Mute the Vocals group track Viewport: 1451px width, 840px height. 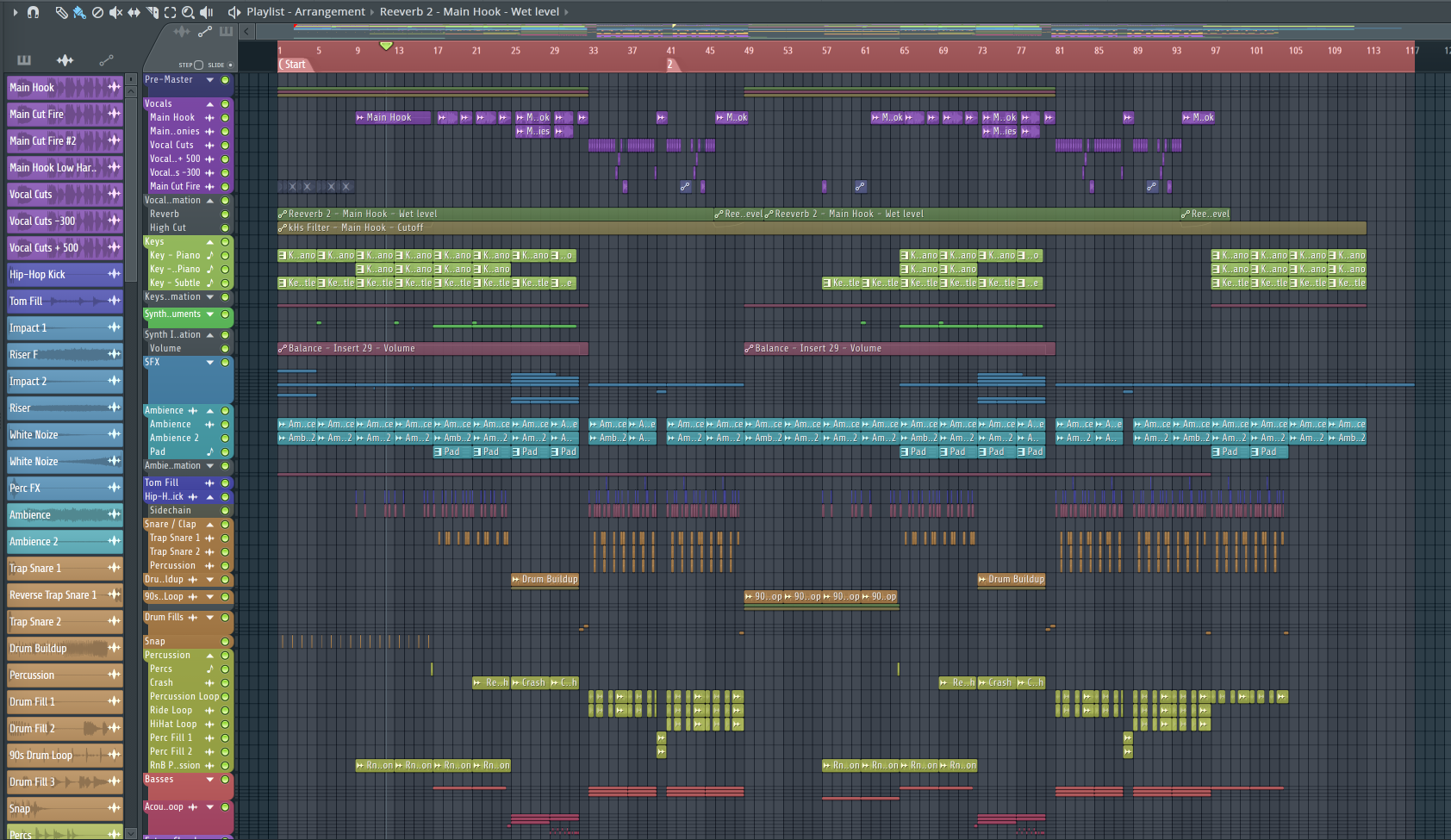tap(225, 104)
